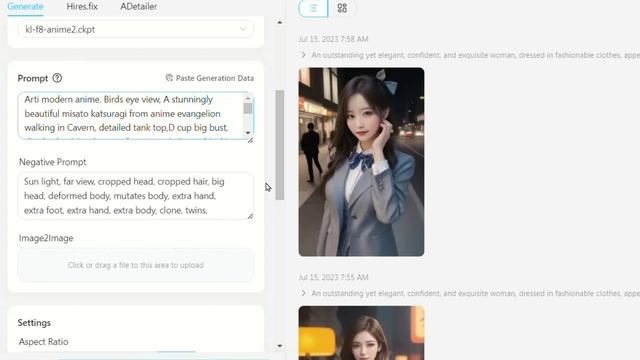The width and height of the screenshot is (640, 360).
Task: Switch to the Generate tab
Action: pyautogui.click(x=25, y=7)
